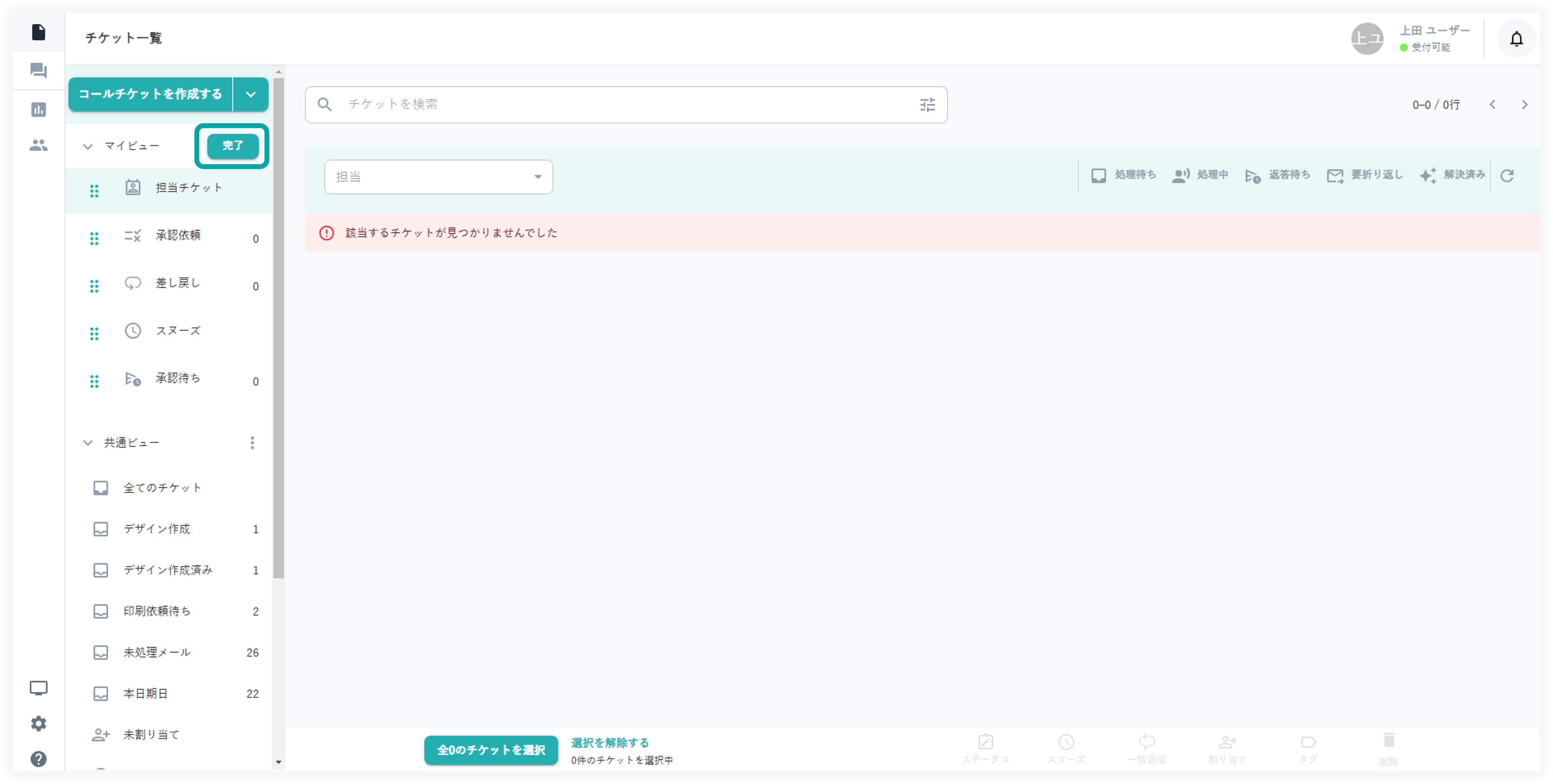Open the customers people icon in sidebar

tap(39, 145)
